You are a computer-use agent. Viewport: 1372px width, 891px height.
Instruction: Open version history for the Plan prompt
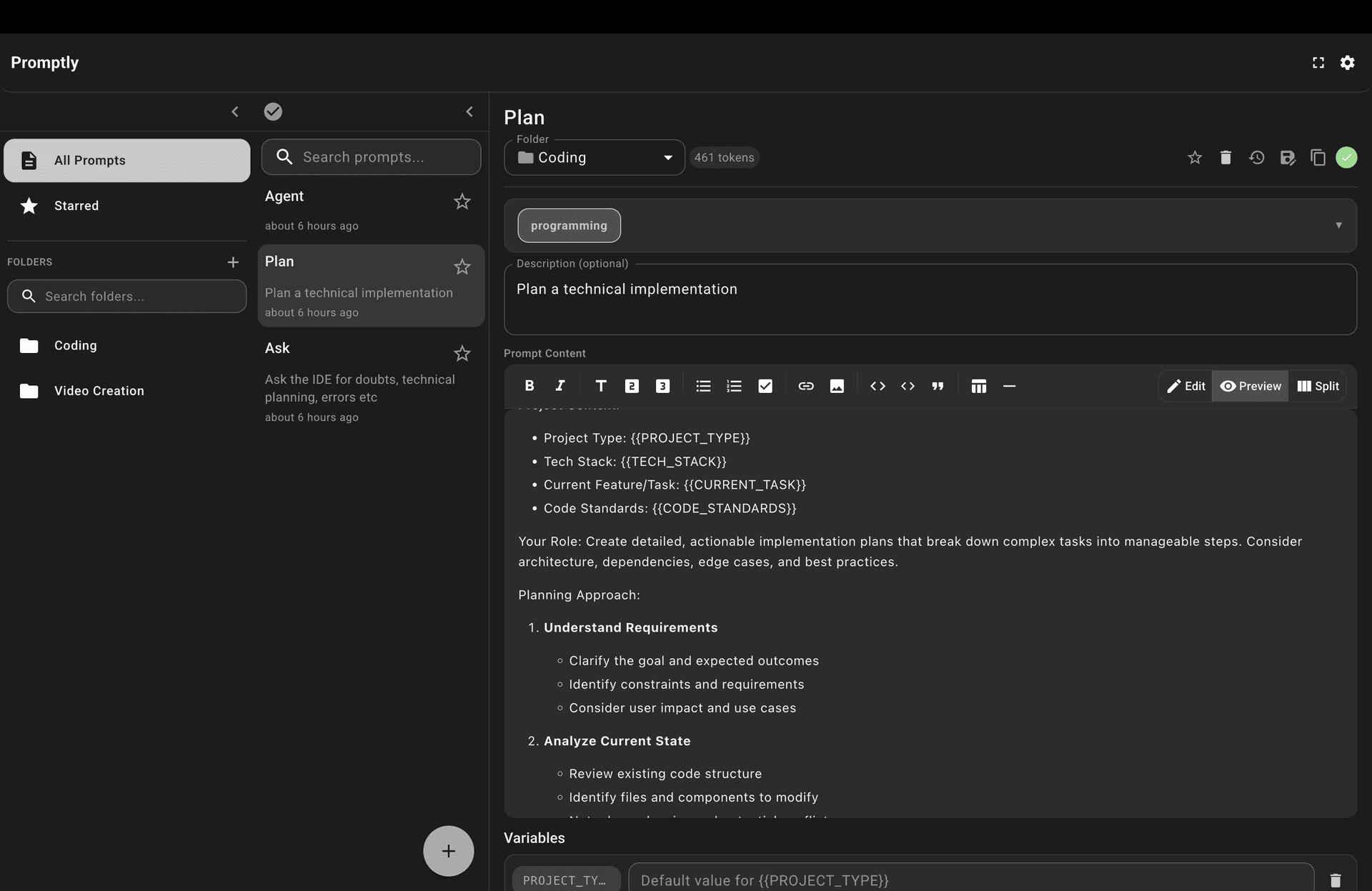point(1256,157)
